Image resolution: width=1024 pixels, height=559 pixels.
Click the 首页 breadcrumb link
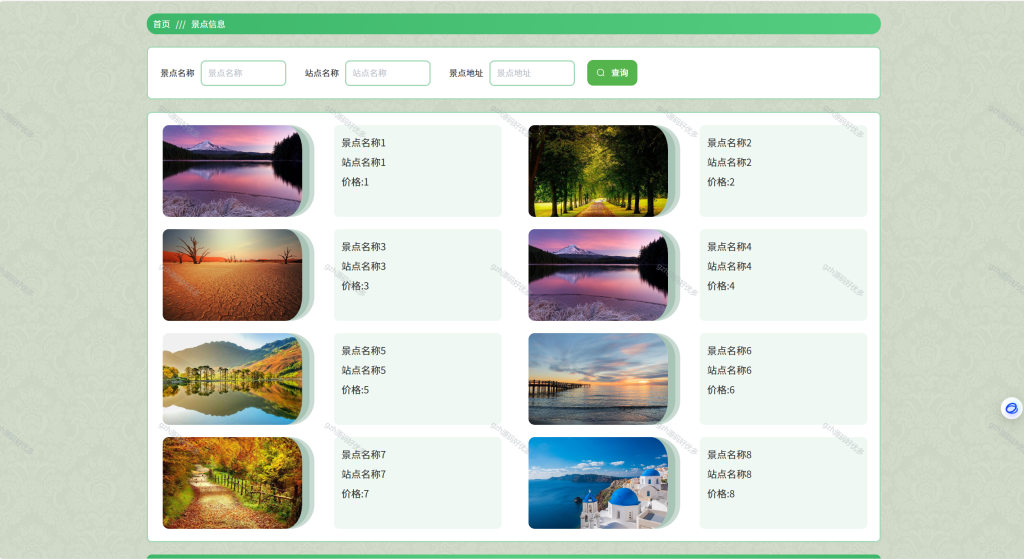pos(161,24)
